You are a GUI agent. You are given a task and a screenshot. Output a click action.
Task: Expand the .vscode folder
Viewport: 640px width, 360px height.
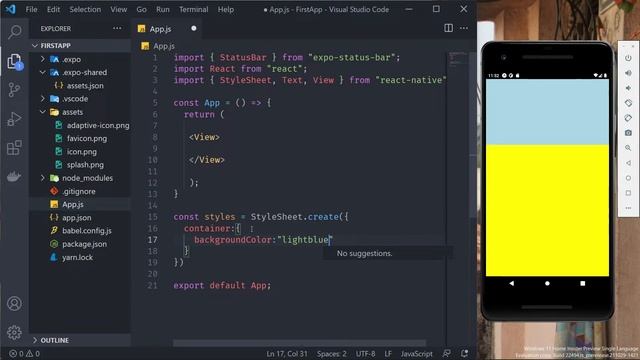pyautogui.click(x=43, y=98)
